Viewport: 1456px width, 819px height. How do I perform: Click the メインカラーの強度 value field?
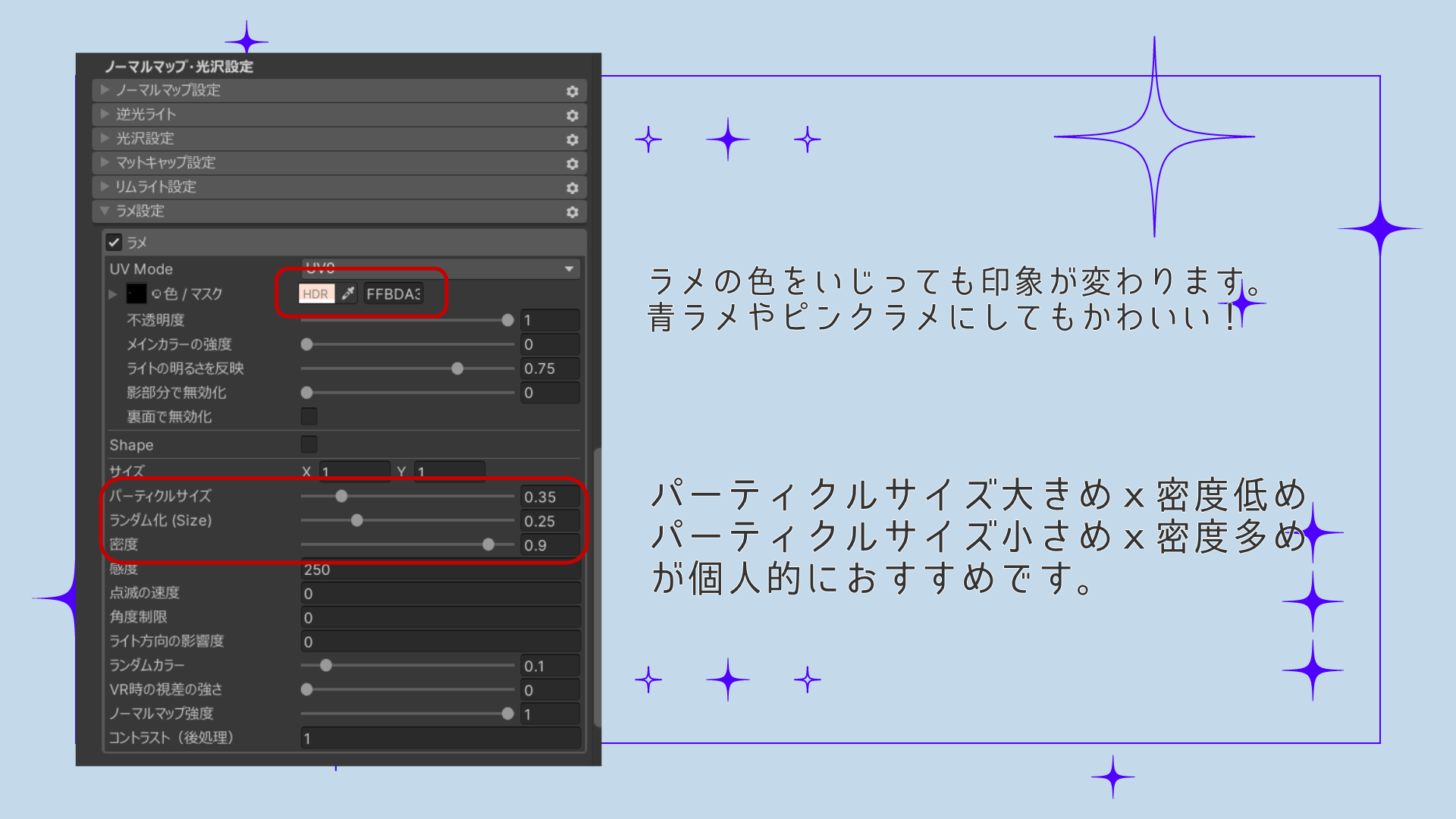551,344
